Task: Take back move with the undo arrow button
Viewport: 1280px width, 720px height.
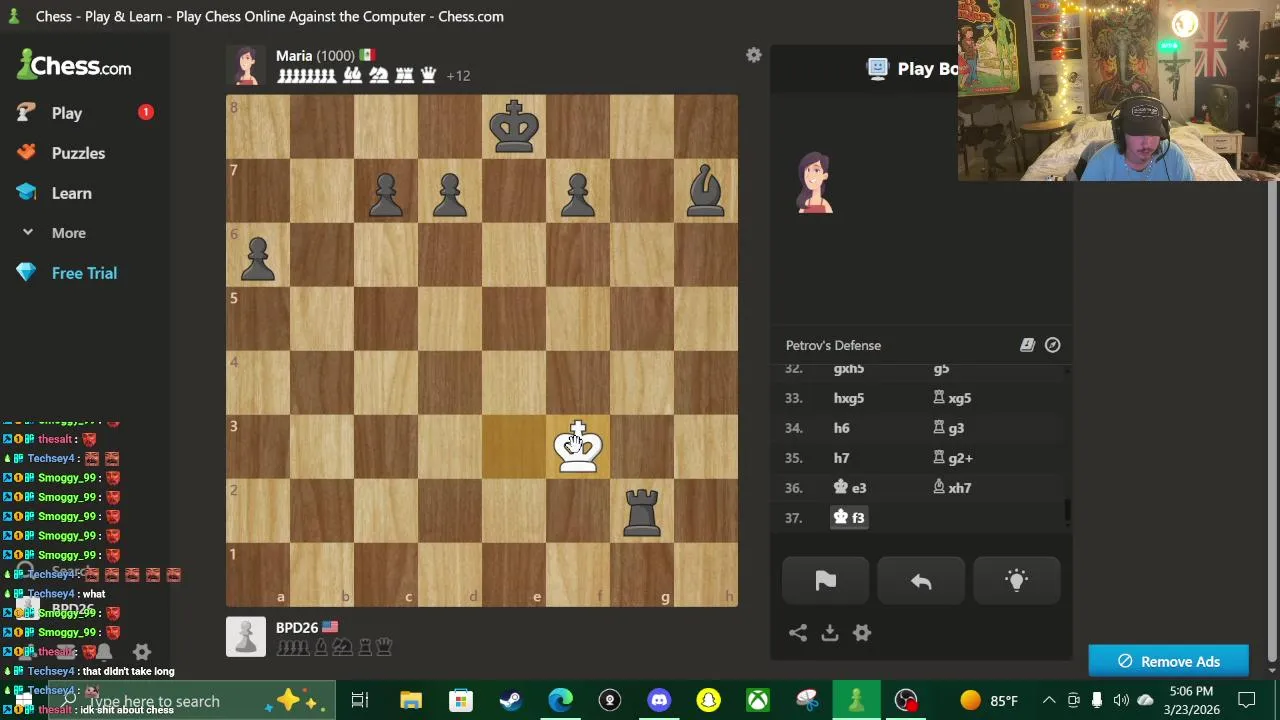Action: coord(921,581)
